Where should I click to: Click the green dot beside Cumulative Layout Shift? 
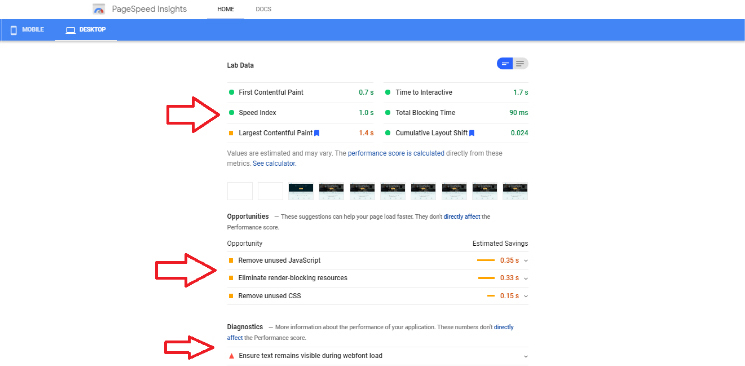pos(388,133)
